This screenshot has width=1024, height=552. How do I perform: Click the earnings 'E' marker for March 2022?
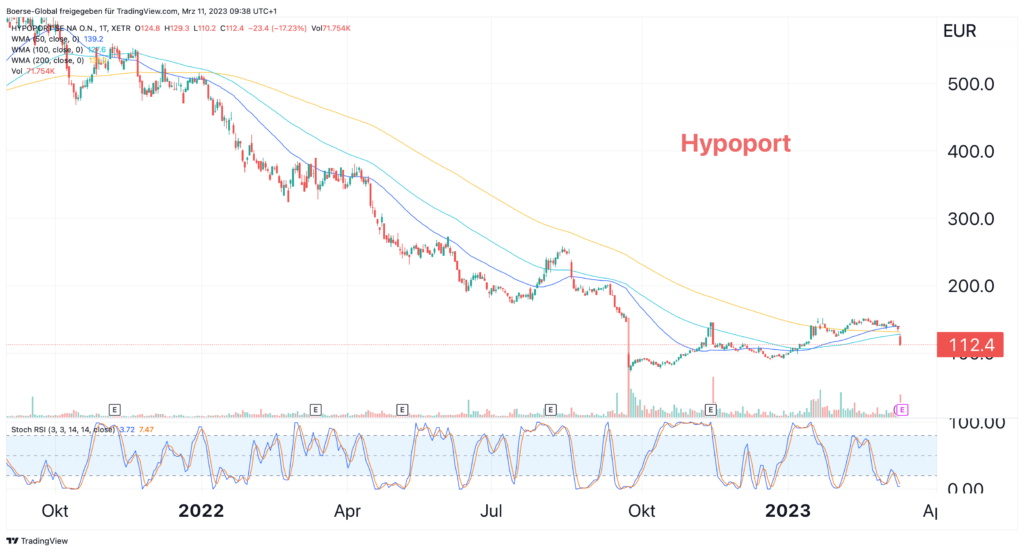pos(315,410)
